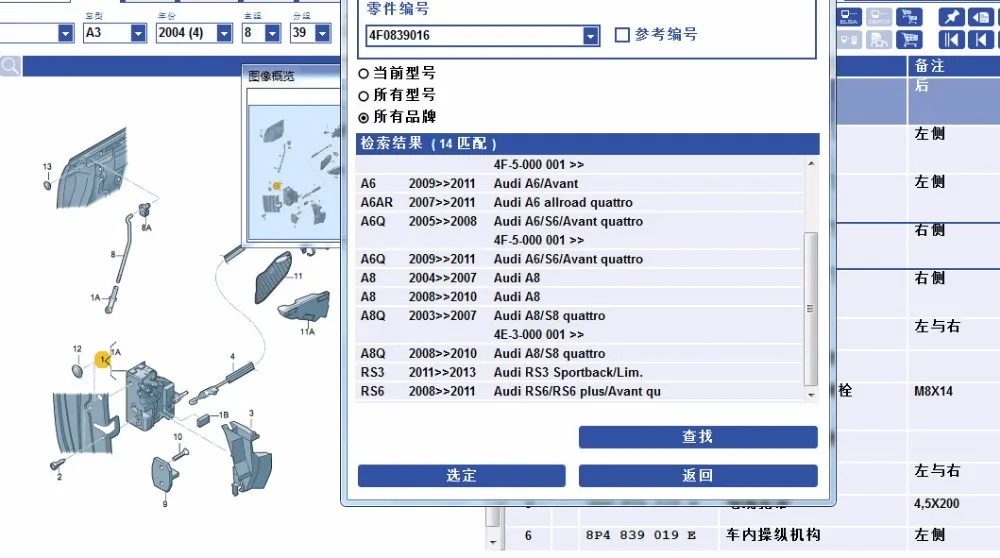1000x558 pixels.
Task: Click the 查找 search button
Action: point(698,437)
